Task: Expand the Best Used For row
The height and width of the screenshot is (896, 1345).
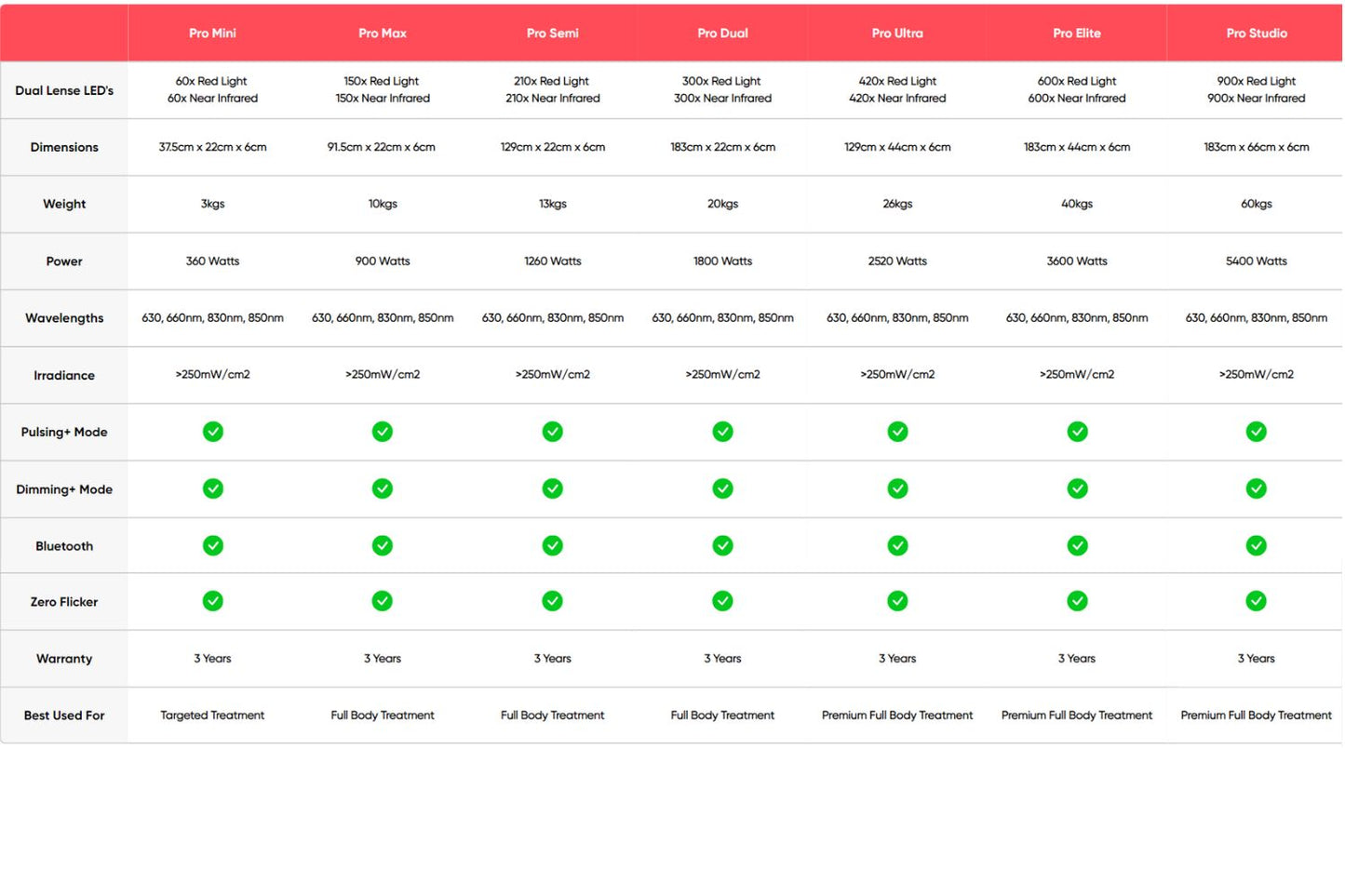Action: pyautogui.click(x=63, y=715)
